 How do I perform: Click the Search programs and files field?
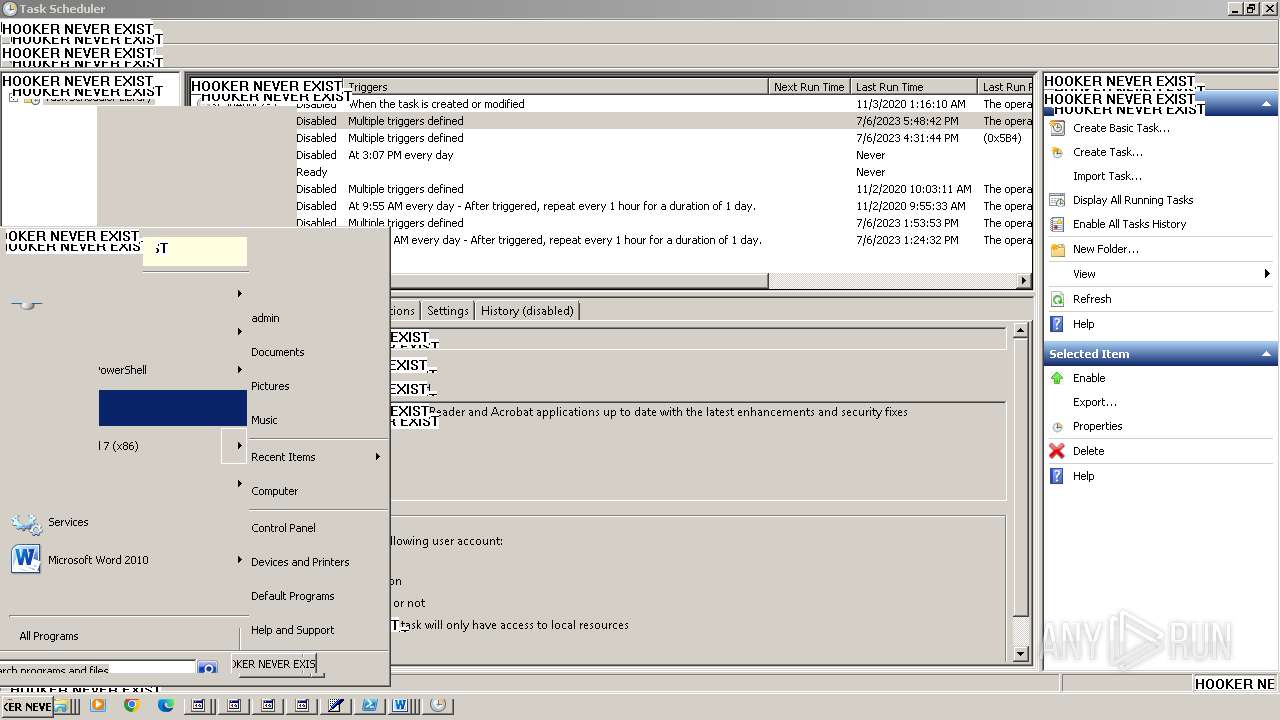97,668
